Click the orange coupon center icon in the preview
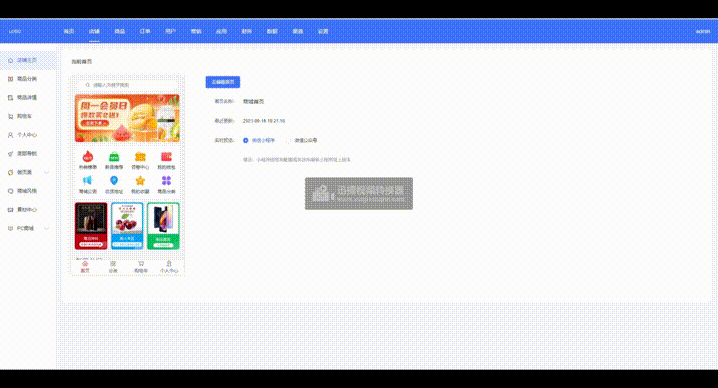The width and height of the screenshot is (718, 388). point(140,157)
